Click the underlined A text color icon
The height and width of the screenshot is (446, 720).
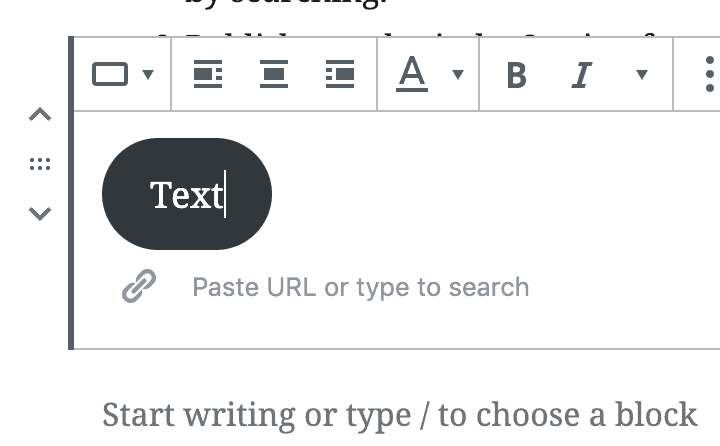[412, 74]
